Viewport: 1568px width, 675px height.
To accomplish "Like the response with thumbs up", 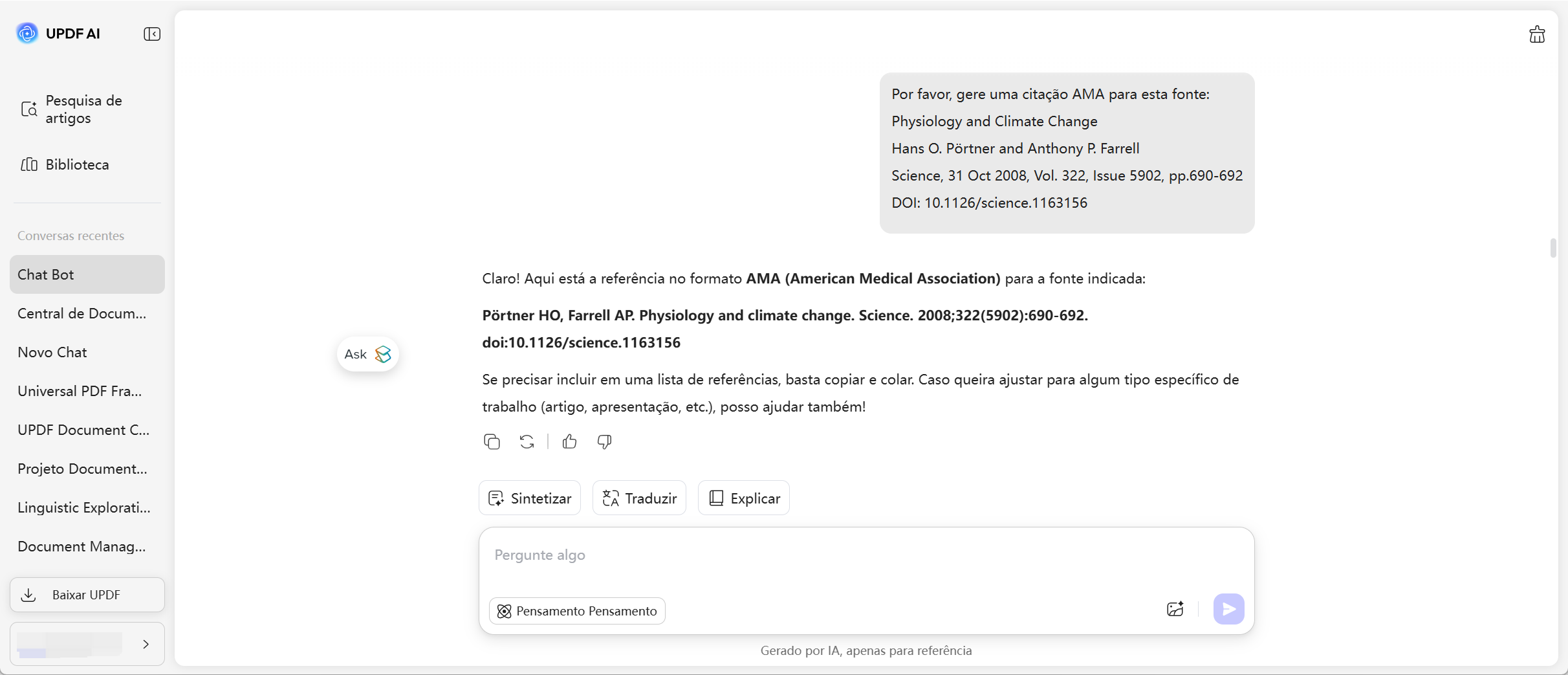I will [x=569, y=441].
